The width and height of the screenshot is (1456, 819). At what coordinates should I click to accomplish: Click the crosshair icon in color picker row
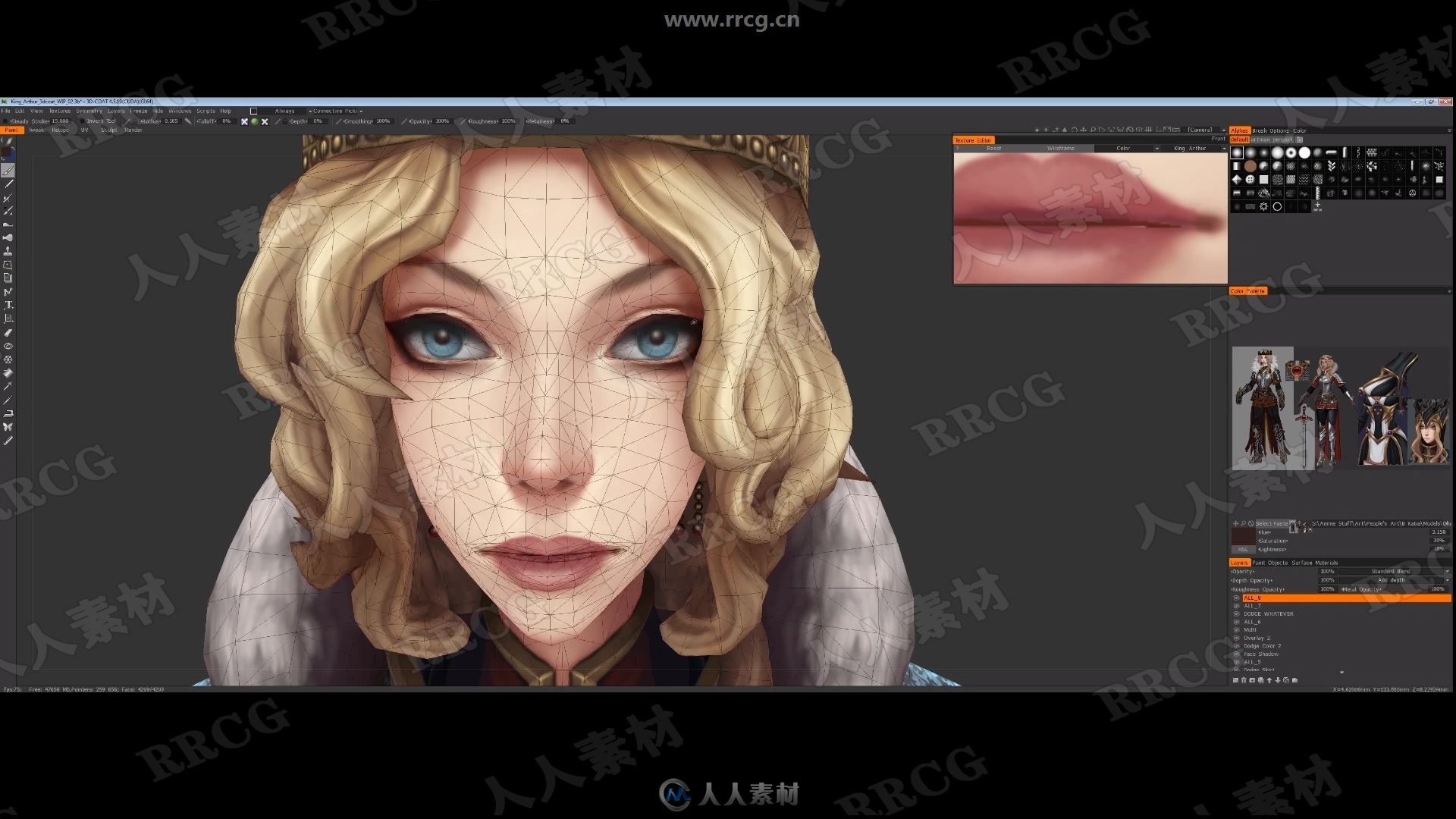point(1235,523)
